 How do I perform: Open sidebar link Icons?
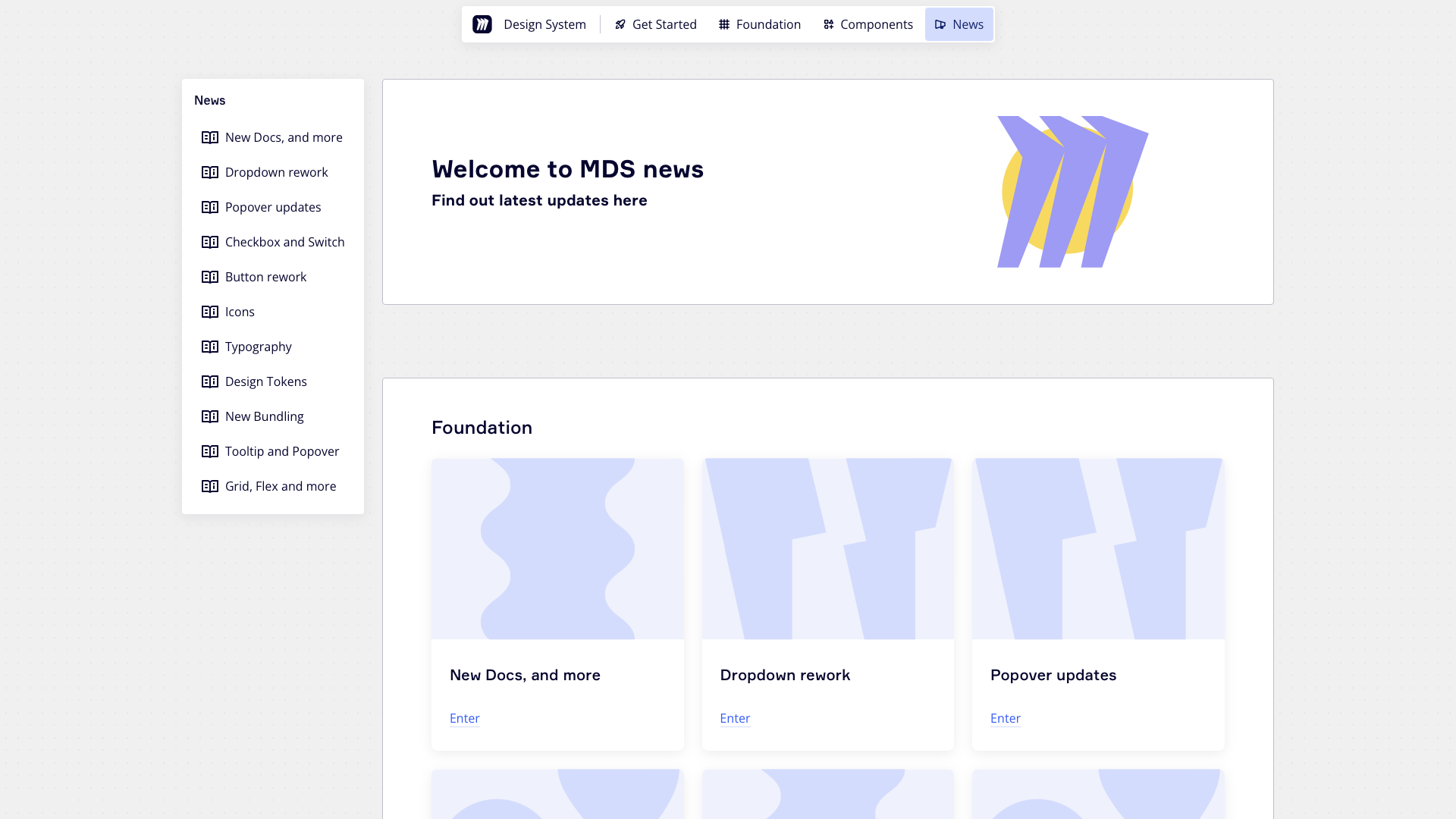(x=273, y=312)
